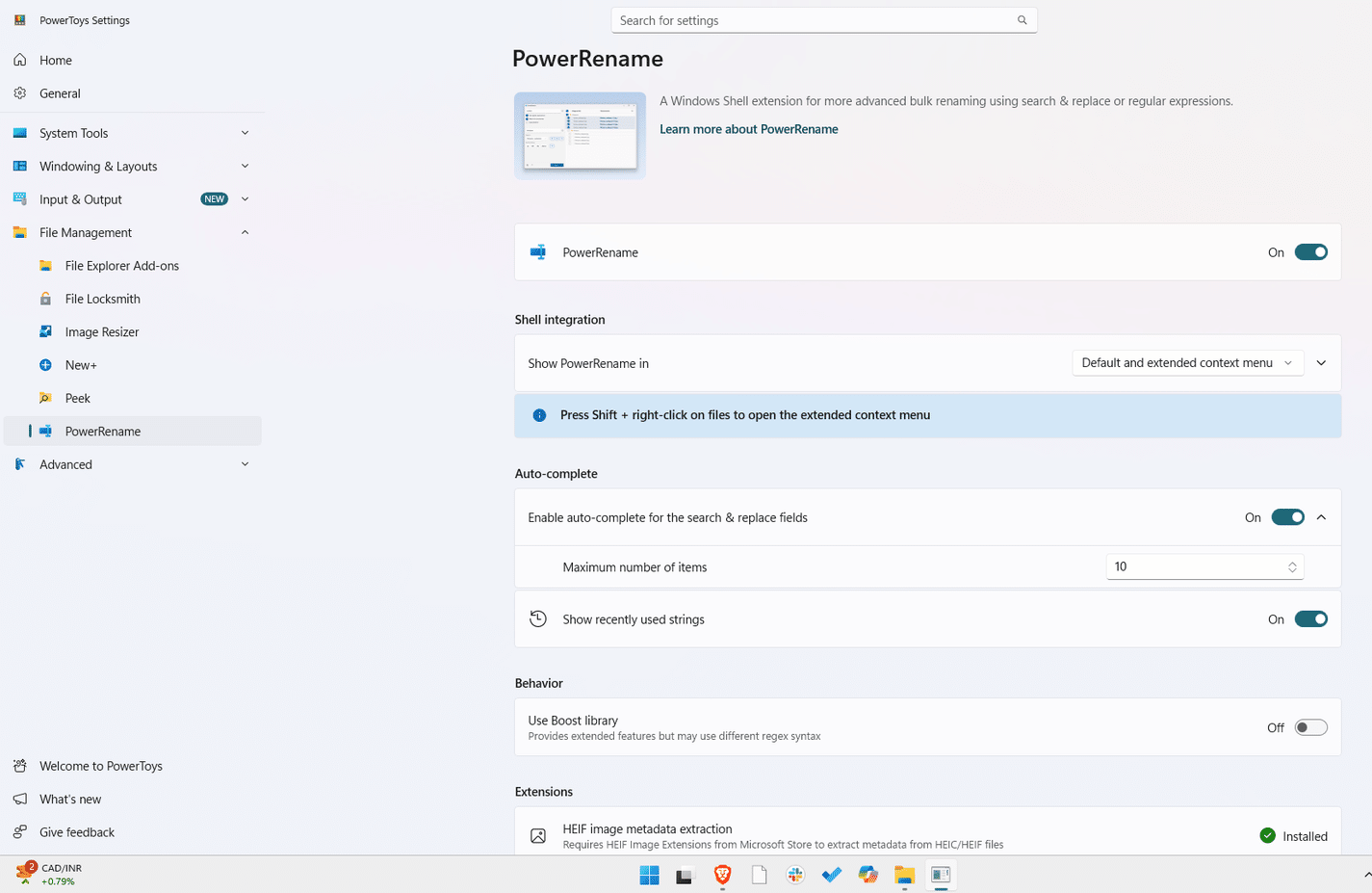This screenshot has width=1372, height=893.
Task: Expand Windowing & Layouts section
Action: [132, 166]
